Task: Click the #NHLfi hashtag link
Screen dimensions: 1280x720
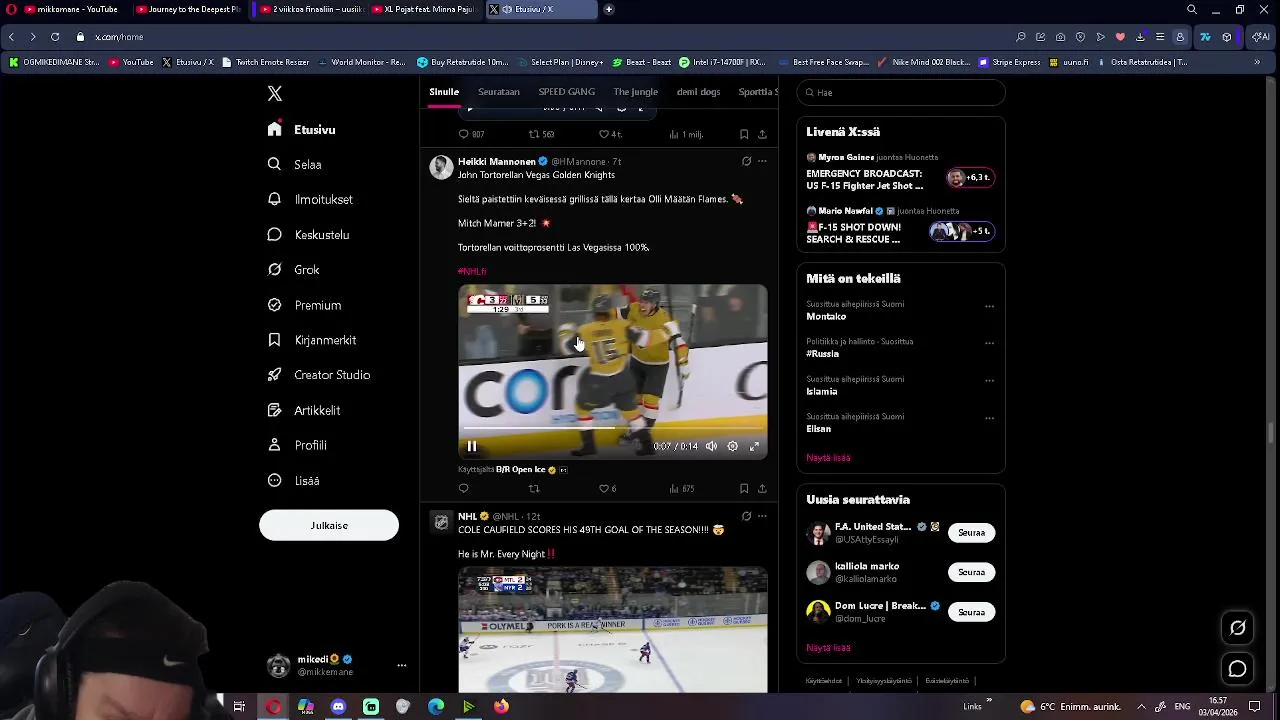Action: pos(472,271)
